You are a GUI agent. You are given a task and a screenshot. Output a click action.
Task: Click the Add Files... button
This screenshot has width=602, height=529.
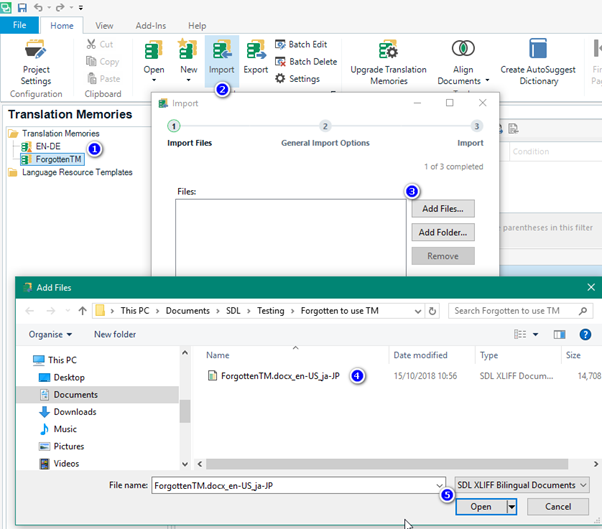(443, 209)
